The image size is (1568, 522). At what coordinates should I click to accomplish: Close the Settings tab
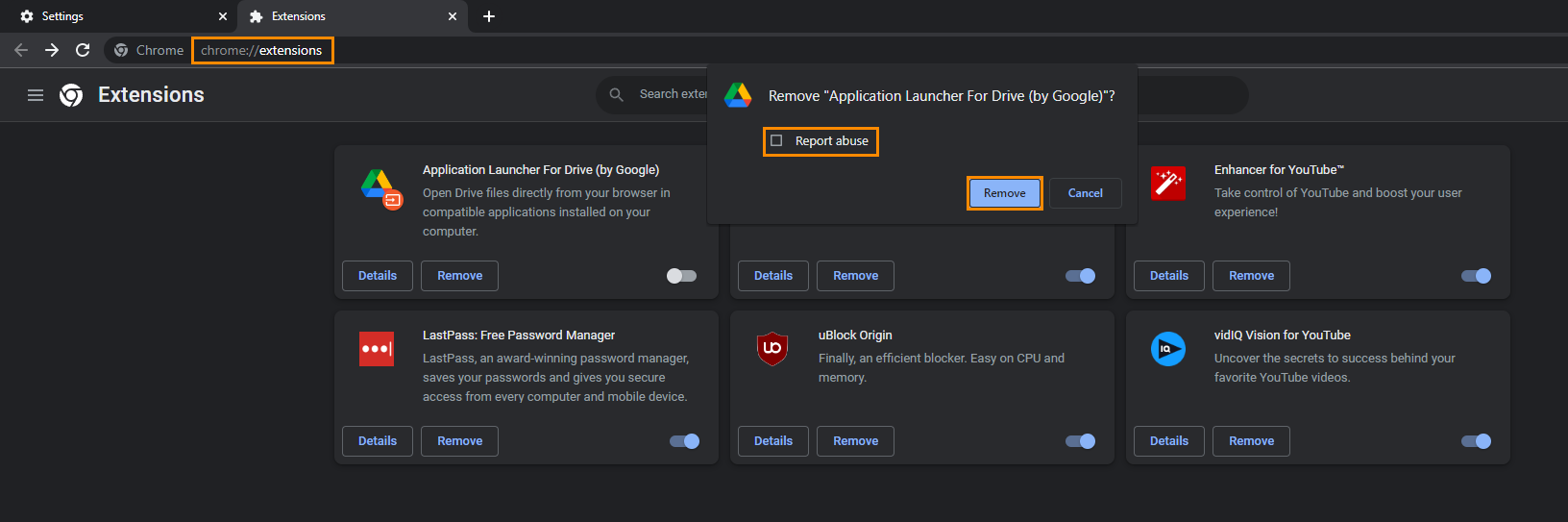point(223,16)
